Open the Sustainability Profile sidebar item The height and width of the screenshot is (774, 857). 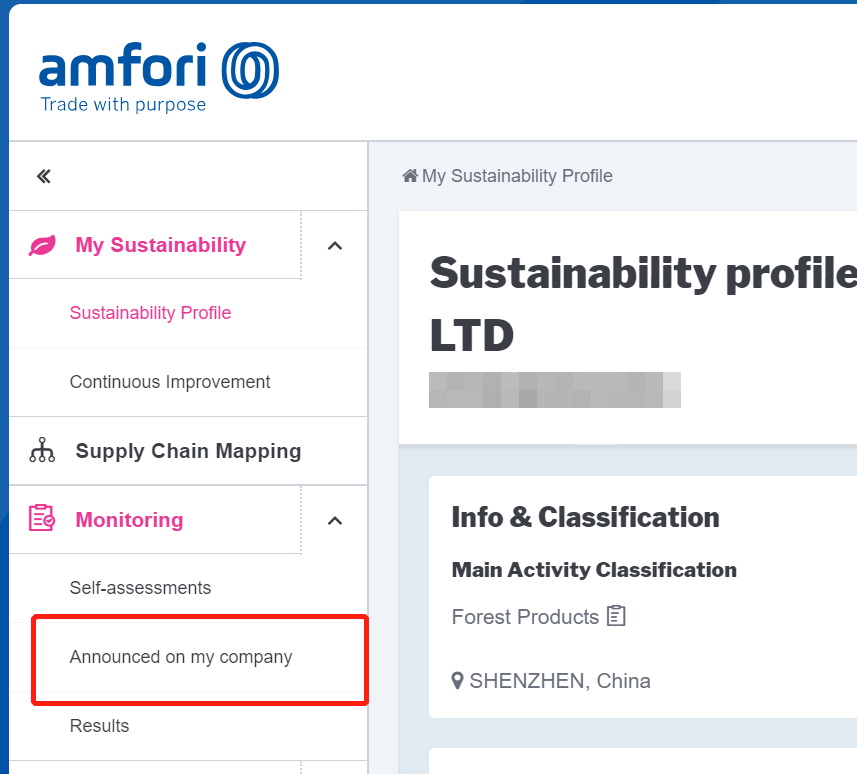pyautogui.click(x=150, y=313)
